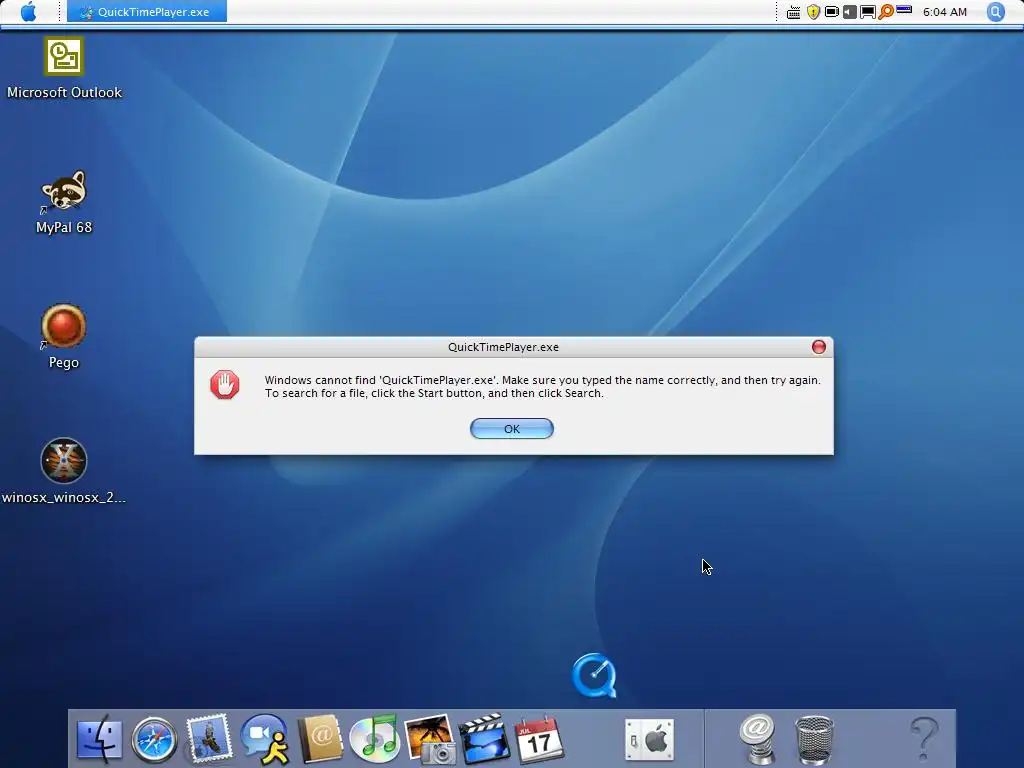Click the red stop-hand error icon

pyautogui.click(x=225, y=385)
